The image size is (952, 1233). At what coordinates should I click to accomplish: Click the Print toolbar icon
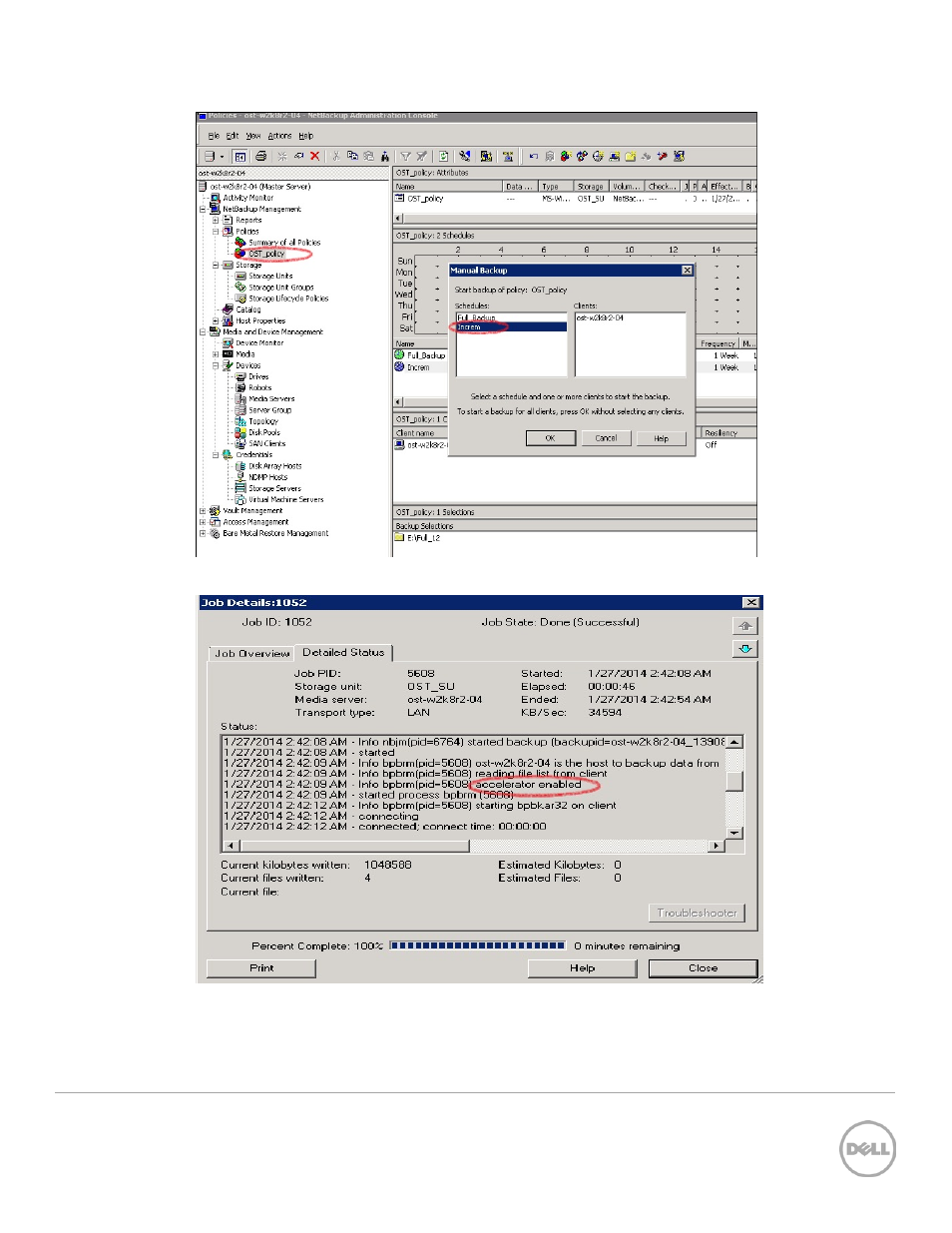click(261, 156)
